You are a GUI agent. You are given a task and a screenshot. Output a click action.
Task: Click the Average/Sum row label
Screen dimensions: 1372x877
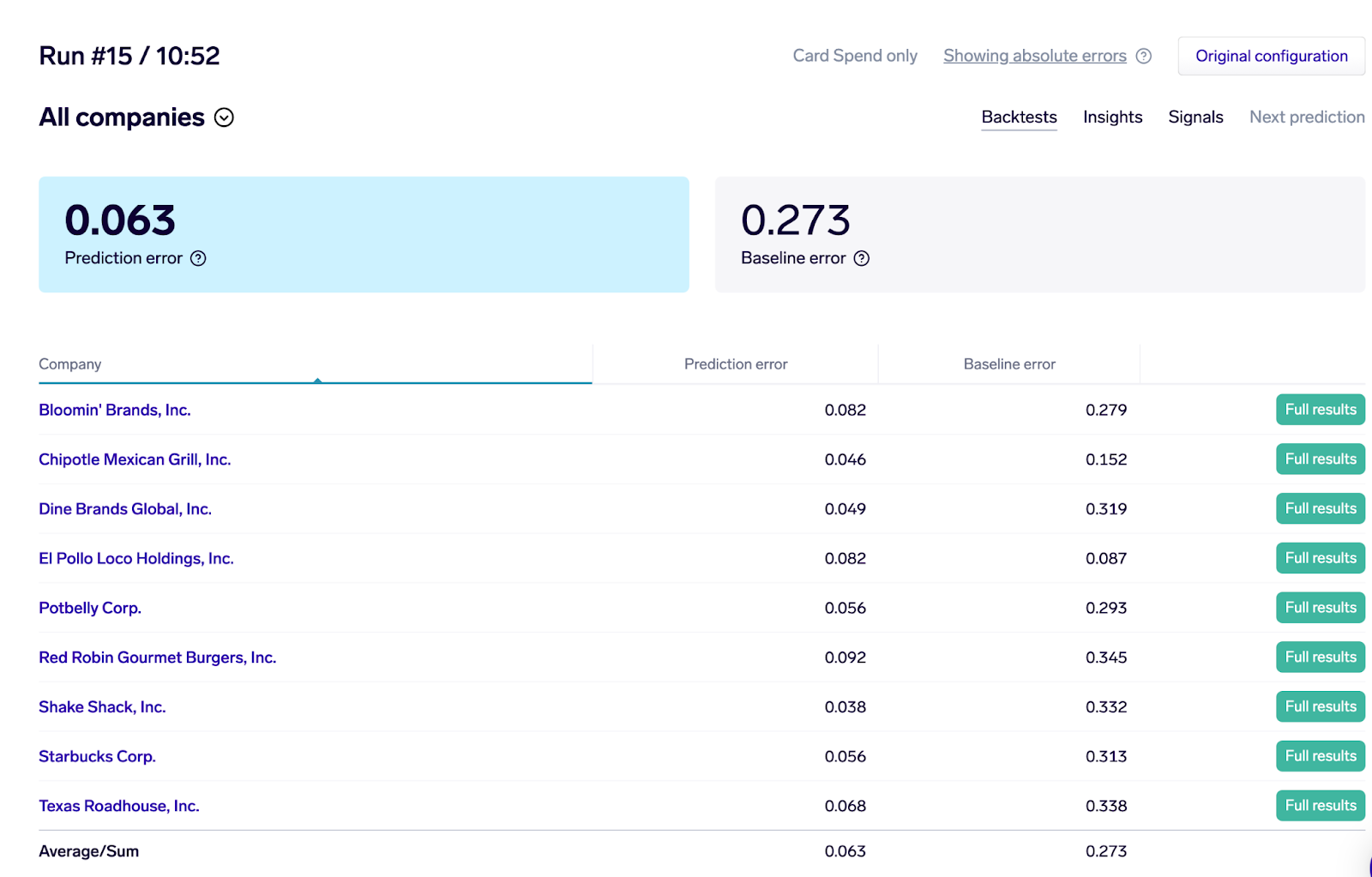point(89,851)
